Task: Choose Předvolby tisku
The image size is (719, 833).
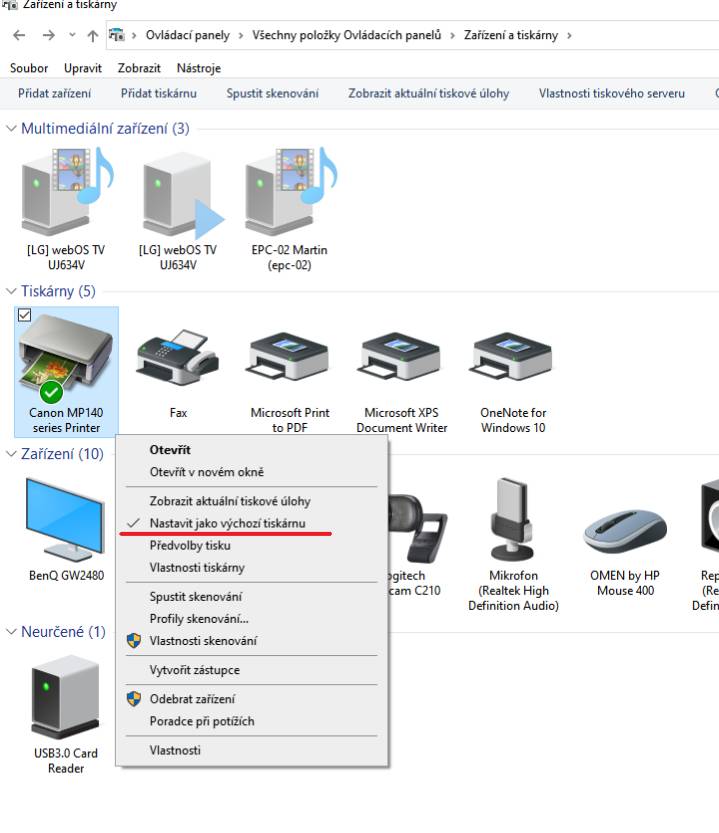Action: click(x=190, y=546)
